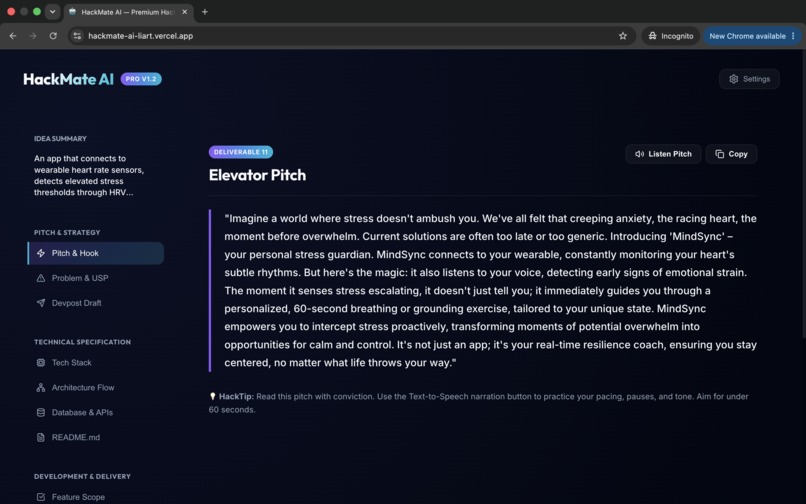This screenshot has width=806, height=504.
Task: Click the page vertical scrollbar
Action: click(x=803, y=195)
